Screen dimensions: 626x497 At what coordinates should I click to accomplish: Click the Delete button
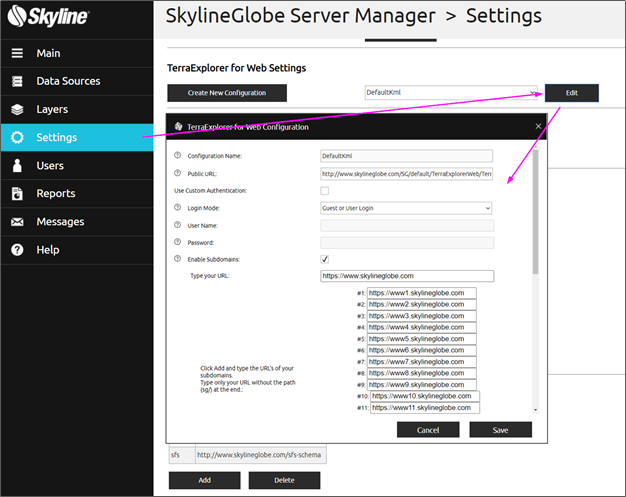pos(284,480)
